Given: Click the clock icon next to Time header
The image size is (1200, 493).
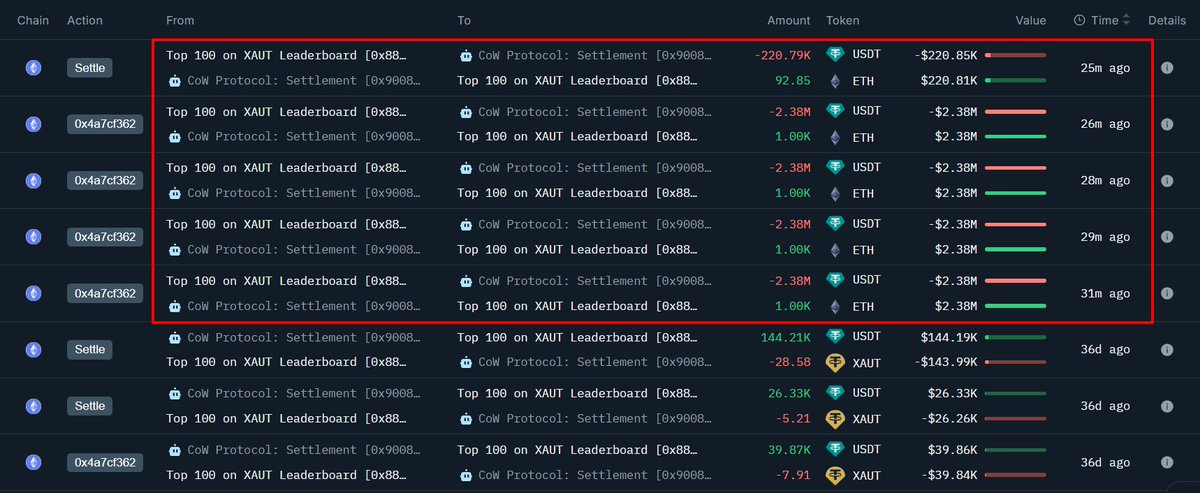Looking at the screenshot, I should tap(1080, 20).
